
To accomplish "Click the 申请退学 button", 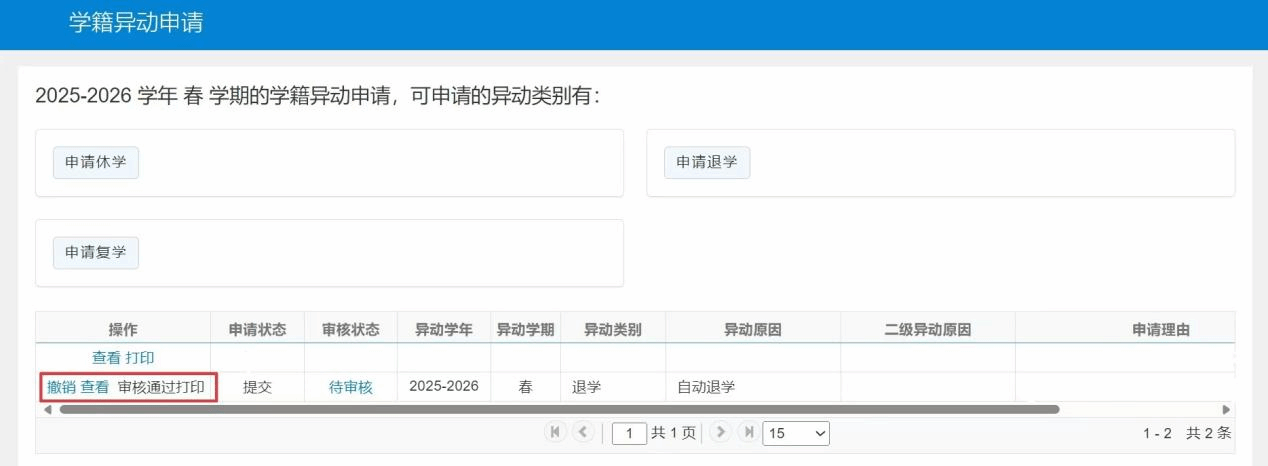I will pyautogui.click(x=707, y=162).
